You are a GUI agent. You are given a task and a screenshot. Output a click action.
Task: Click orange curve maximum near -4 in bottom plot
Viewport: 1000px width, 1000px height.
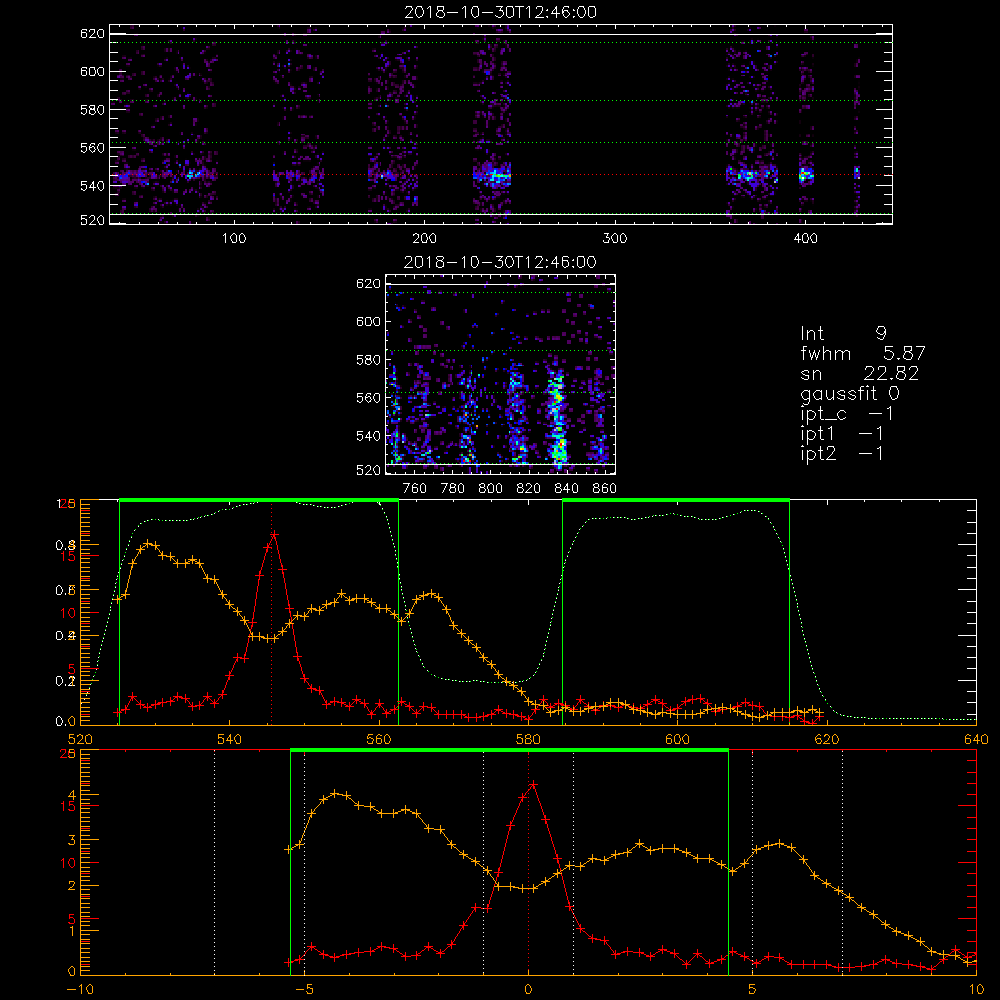(x=336, y=793)
